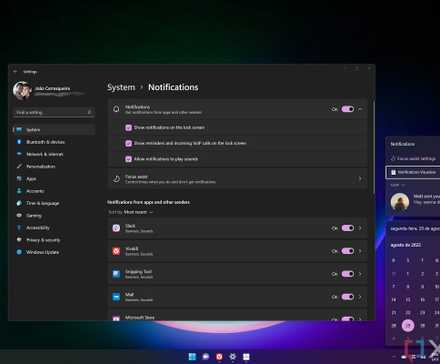Select Gaming in the Settings sidebar

coord(54,216)
